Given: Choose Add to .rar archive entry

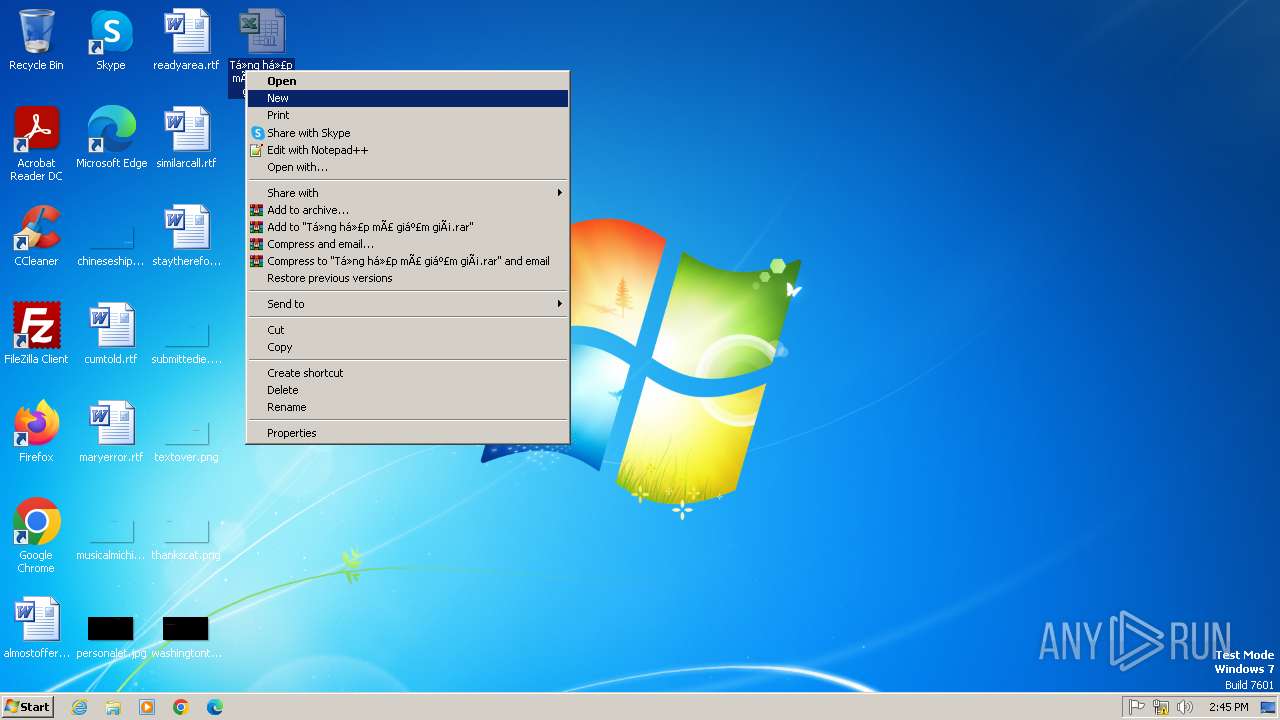Looking at the screenshot, I should pyautogui.click(x=408, y=227).
